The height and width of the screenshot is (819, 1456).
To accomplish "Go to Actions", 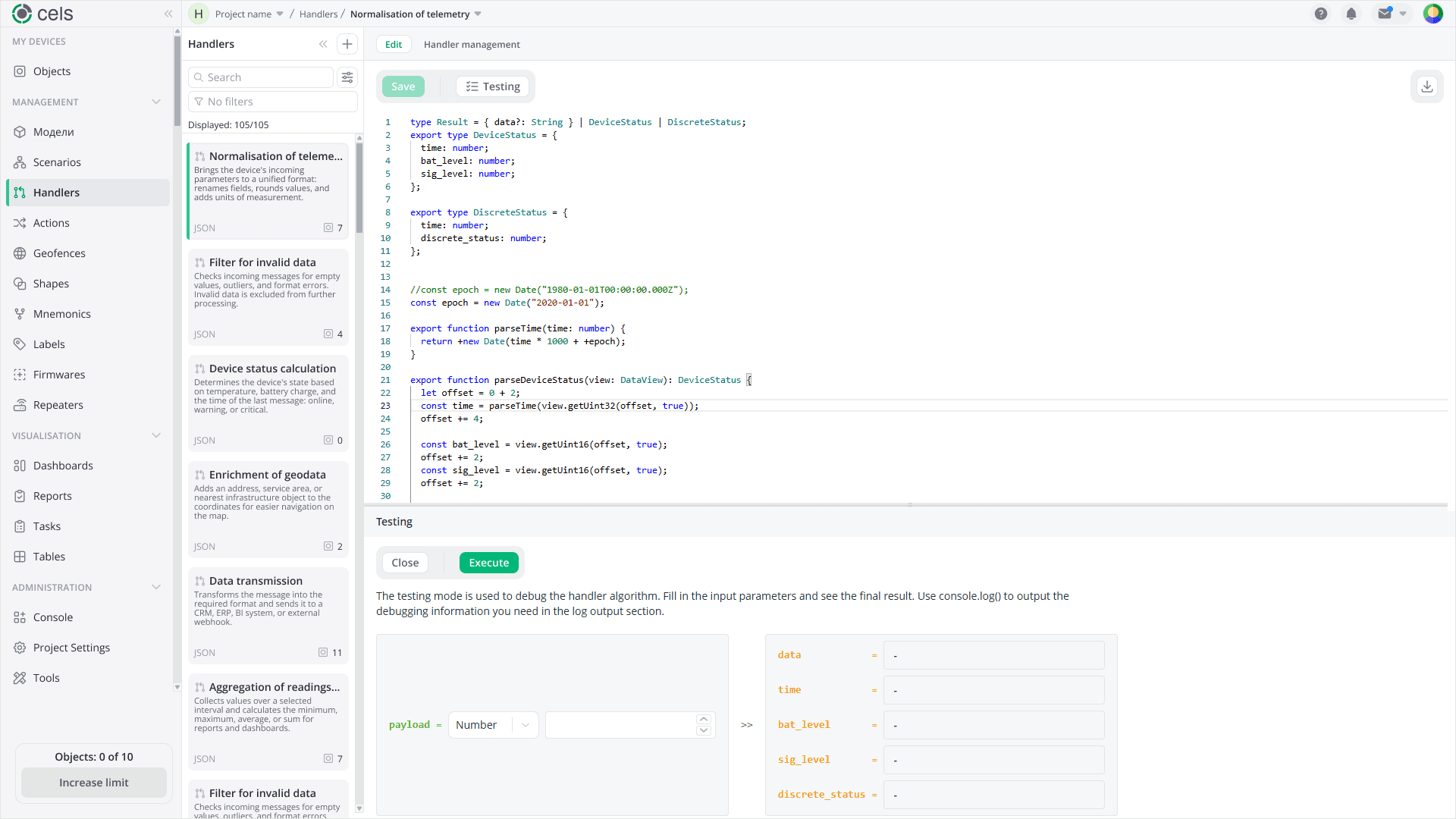I will tap(88, 223).
